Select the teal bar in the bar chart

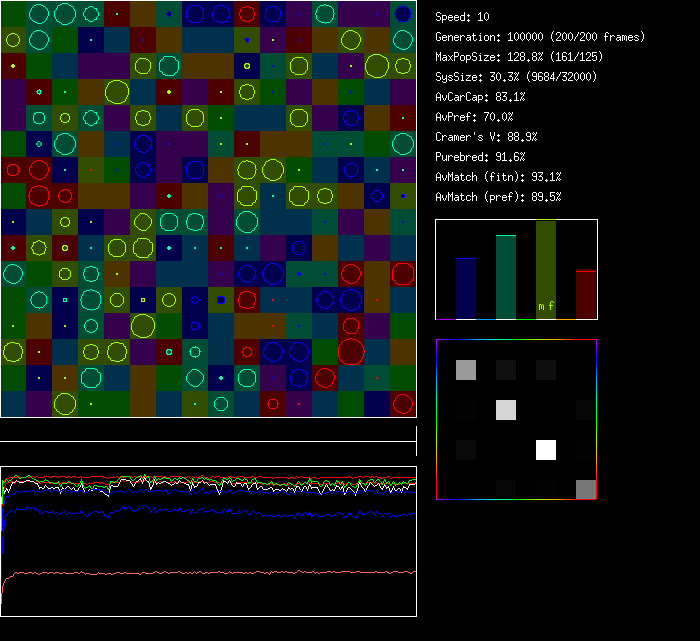tap(506, 277)
